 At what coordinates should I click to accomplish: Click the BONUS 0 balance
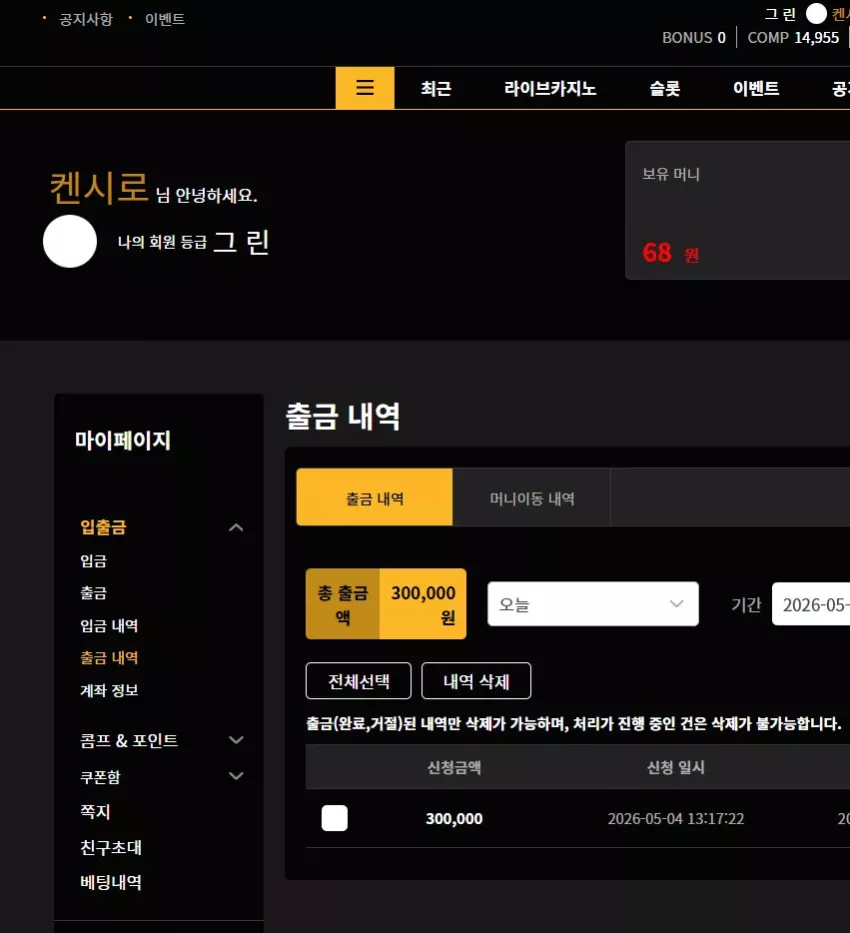[x=694, y=37]
